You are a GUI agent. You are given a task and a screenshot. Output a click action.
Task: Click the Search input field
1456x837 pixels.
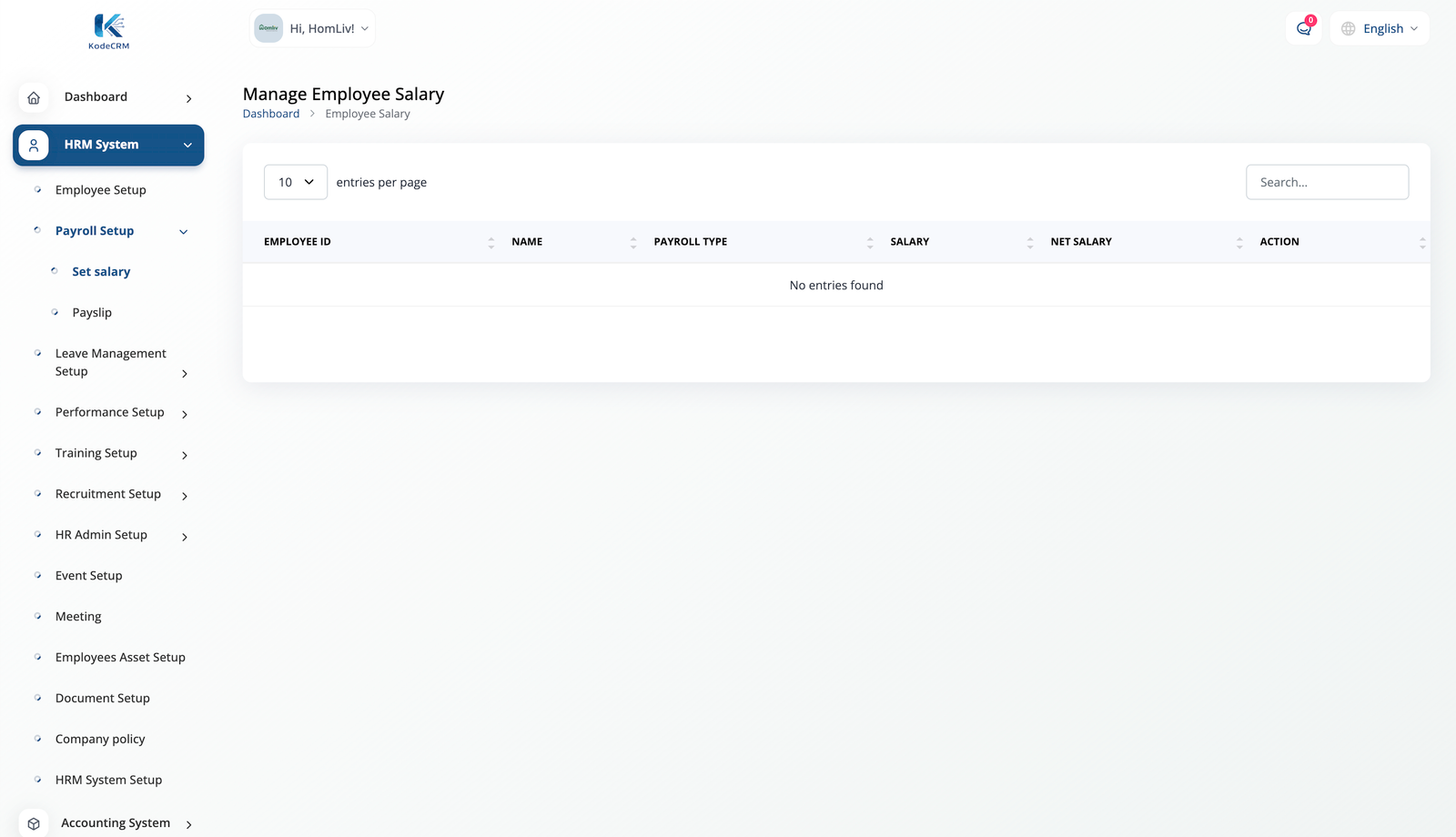[1327, 182]
